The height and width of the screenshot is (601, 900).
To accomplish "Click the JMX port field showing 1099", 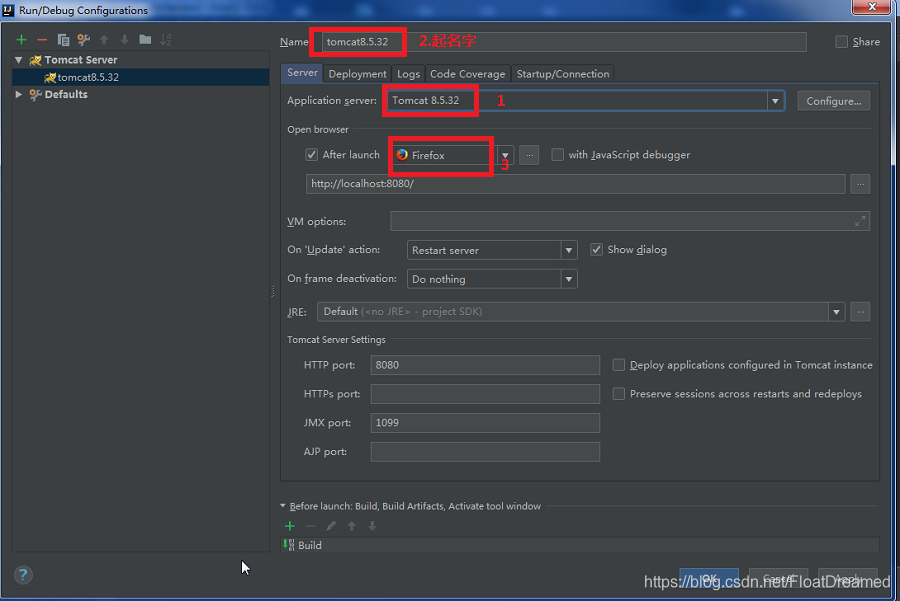I will pos(485,423).
